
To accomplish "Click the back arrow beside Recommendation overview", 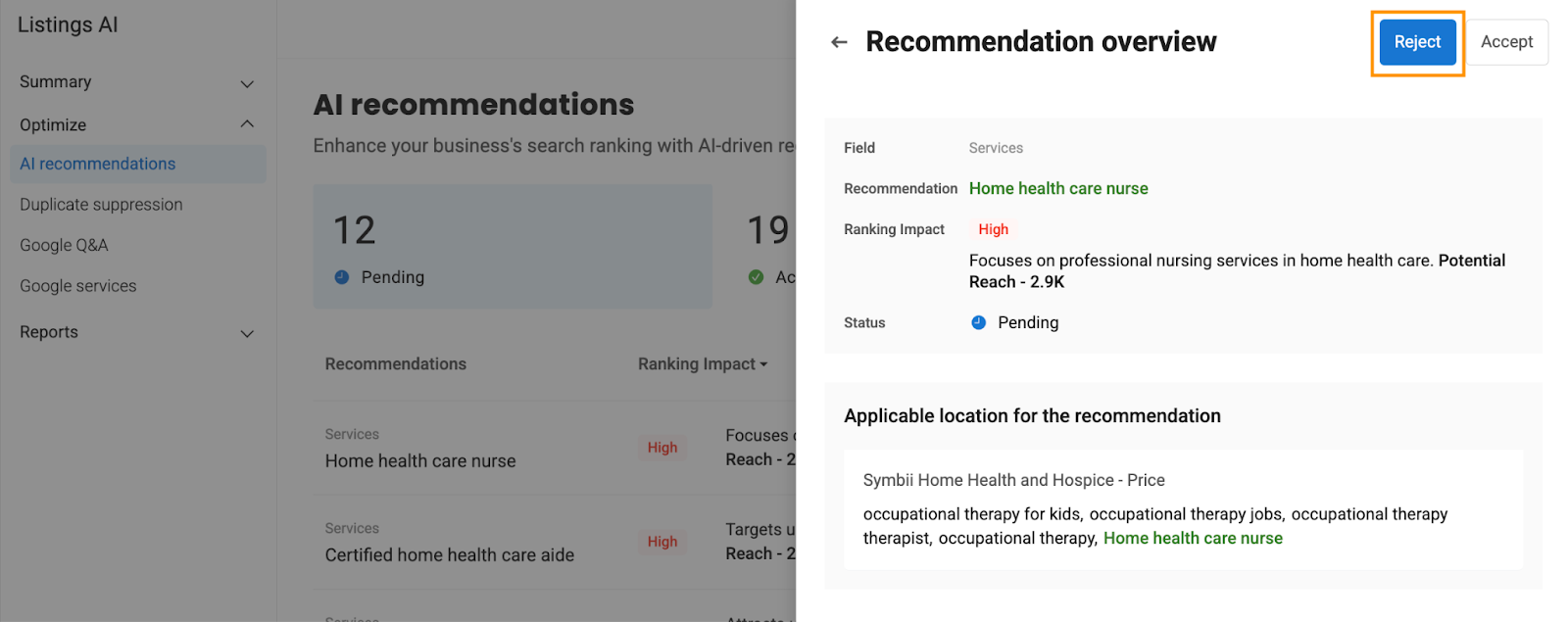I will click(x=839, y=42).
